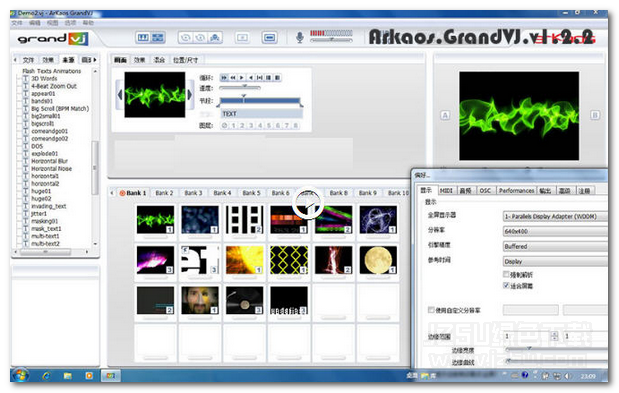The height and width of the screenshot is (393, 619).
Task: Open the Buffered engine dropdown
Action: pos(555,246)
